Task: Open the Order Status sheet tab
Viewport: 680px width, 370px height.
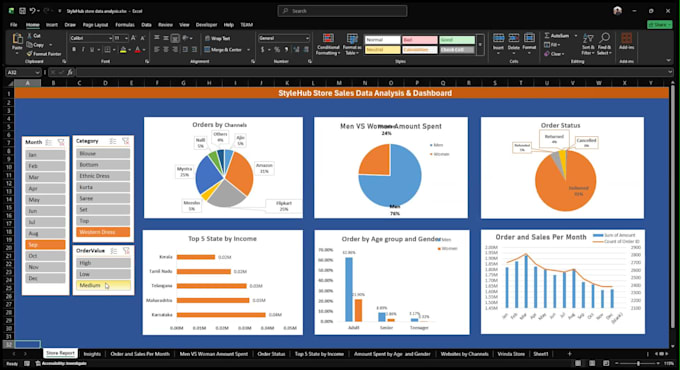Action: pos(271,354)
